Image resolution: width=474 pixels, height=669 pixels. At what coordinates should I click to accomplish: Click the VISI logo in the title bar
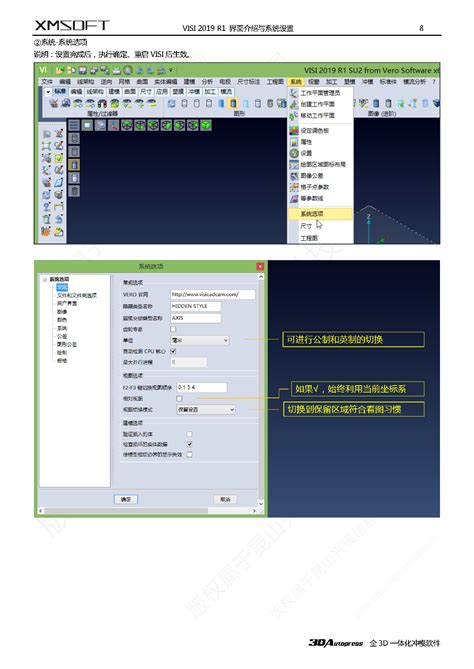click(x=43, y=70)
